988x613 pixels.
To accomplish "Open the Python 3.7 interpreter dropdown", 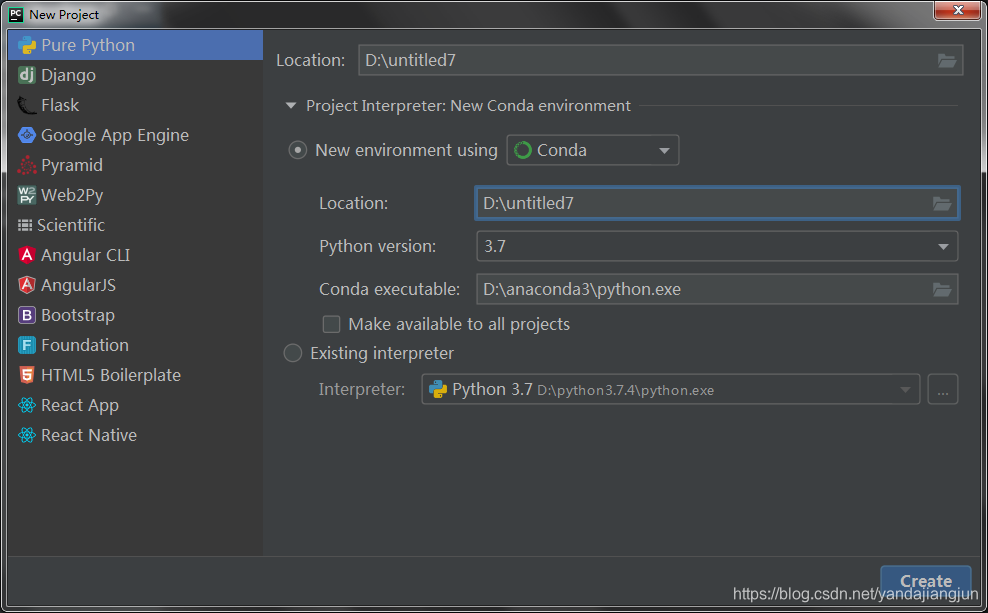I will click(x=905, y=389).
